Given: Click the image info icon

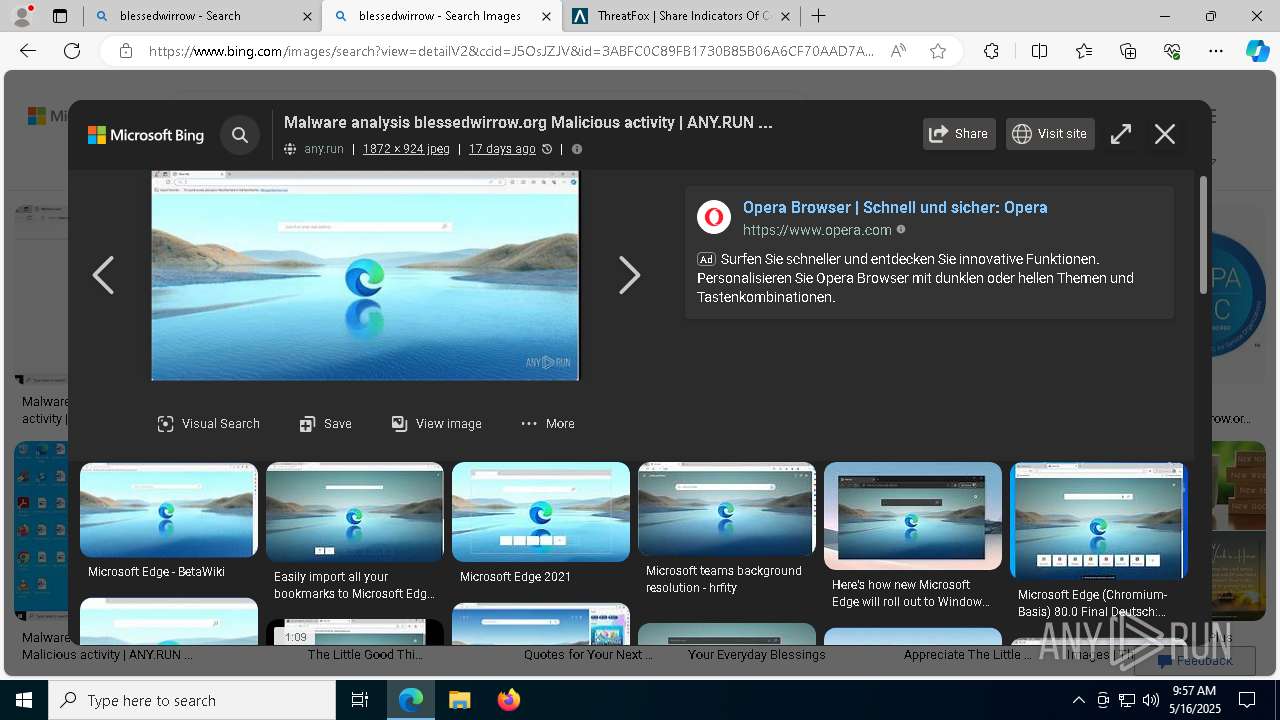Looking at the screenshot, I should coord(577,149).
